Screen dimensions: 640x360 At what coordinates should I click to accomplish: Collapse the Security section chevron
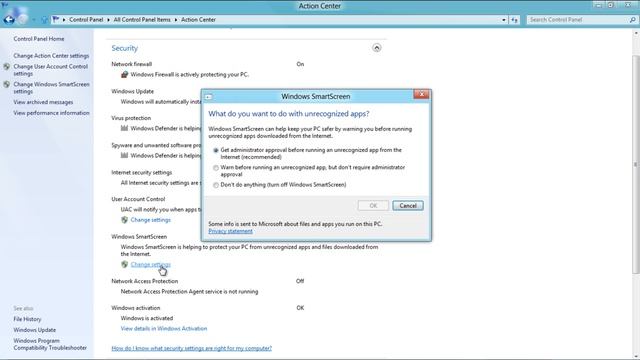click(376, 48)
